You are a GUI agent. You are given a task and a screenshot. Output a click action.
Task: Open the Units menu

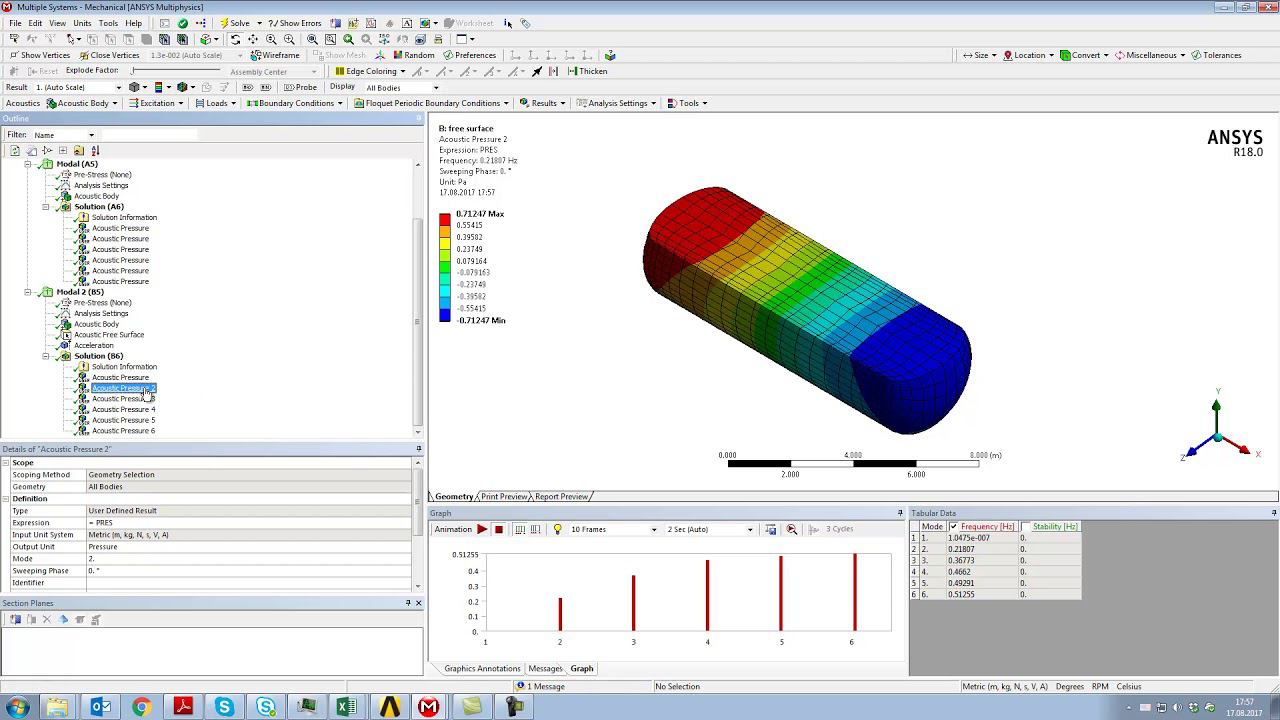point(82,23)
